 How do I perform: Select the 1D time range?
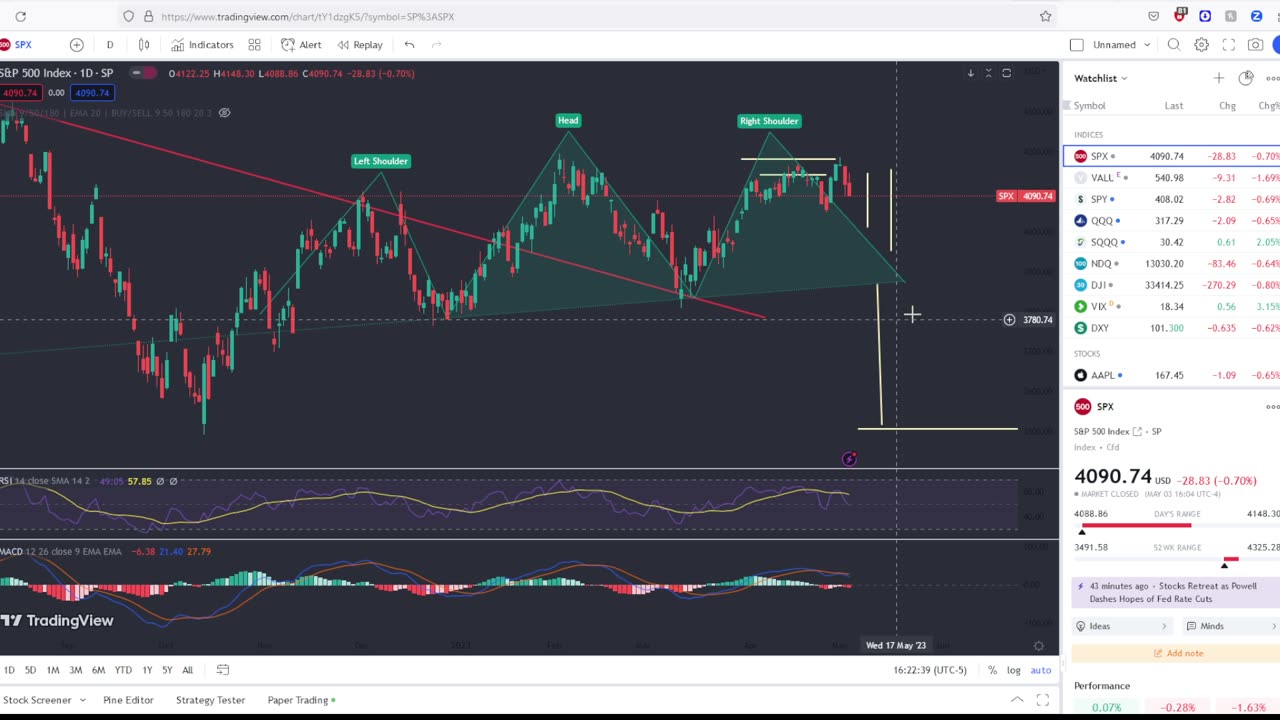coord(9,670)
